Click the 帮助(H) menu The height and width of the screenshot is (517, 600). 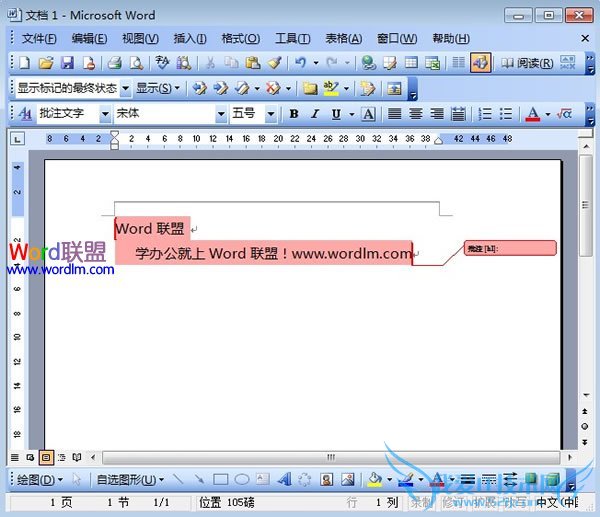451,38
